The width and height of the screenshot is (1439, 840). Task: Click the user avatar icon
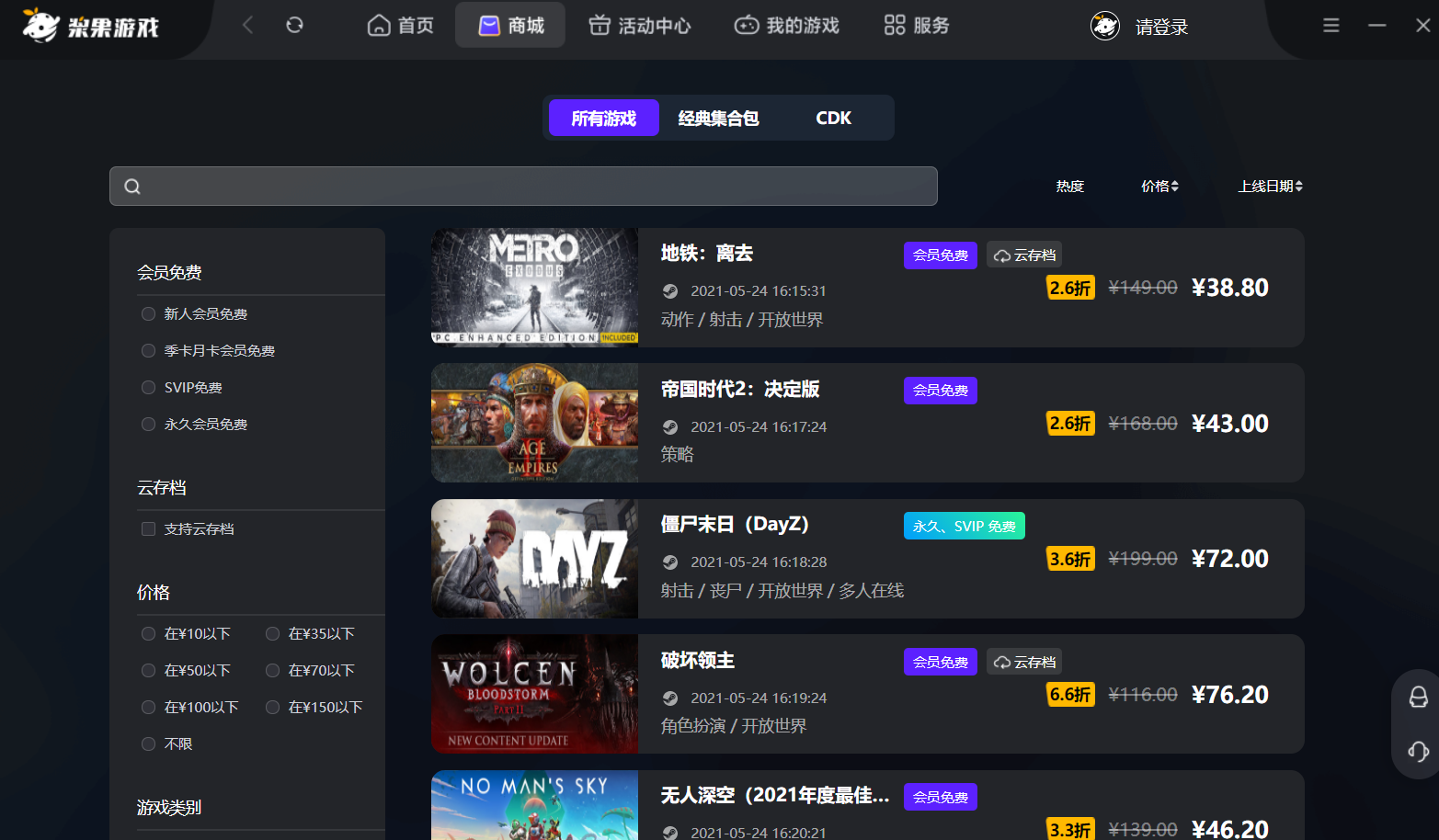1105,26
